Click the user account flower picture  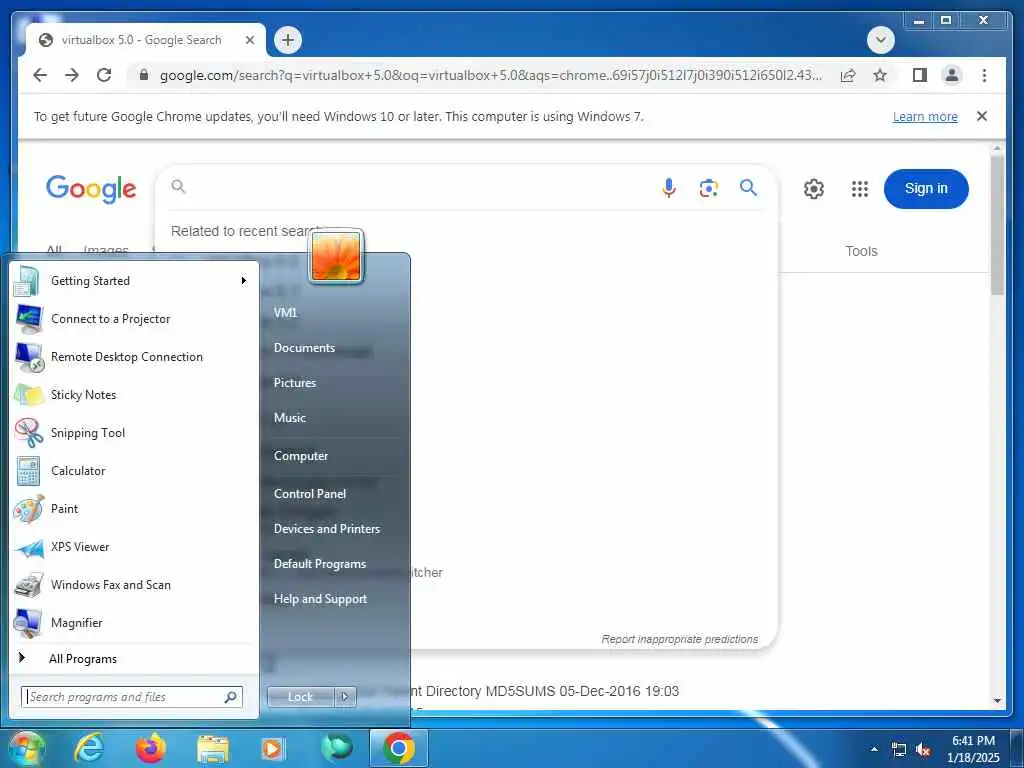pos(336,257)
